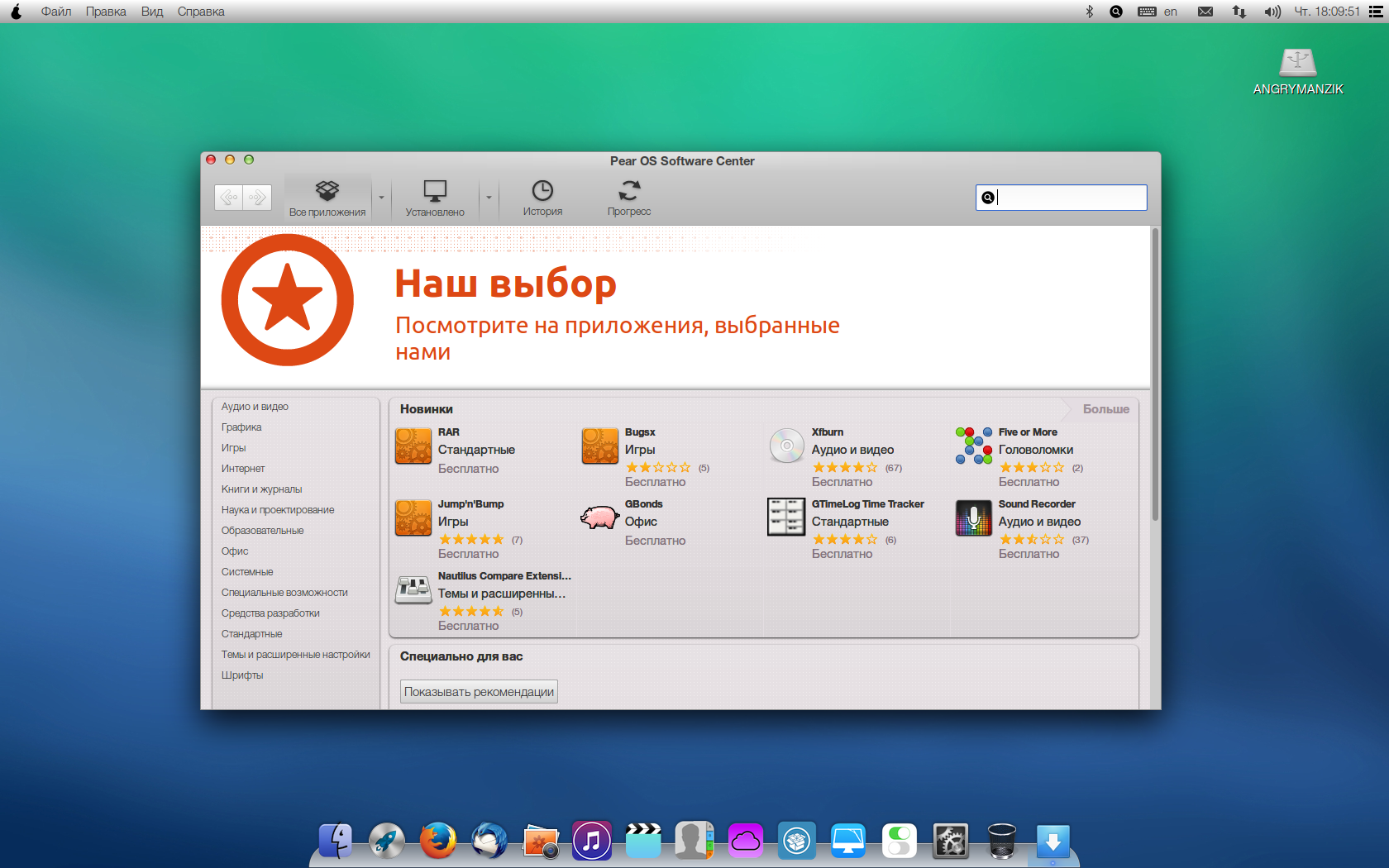The width and height of the screenshot is (1389, 868).
Task: Expand the dropdown arrow beside Установлено
Action: pos(489,198)
